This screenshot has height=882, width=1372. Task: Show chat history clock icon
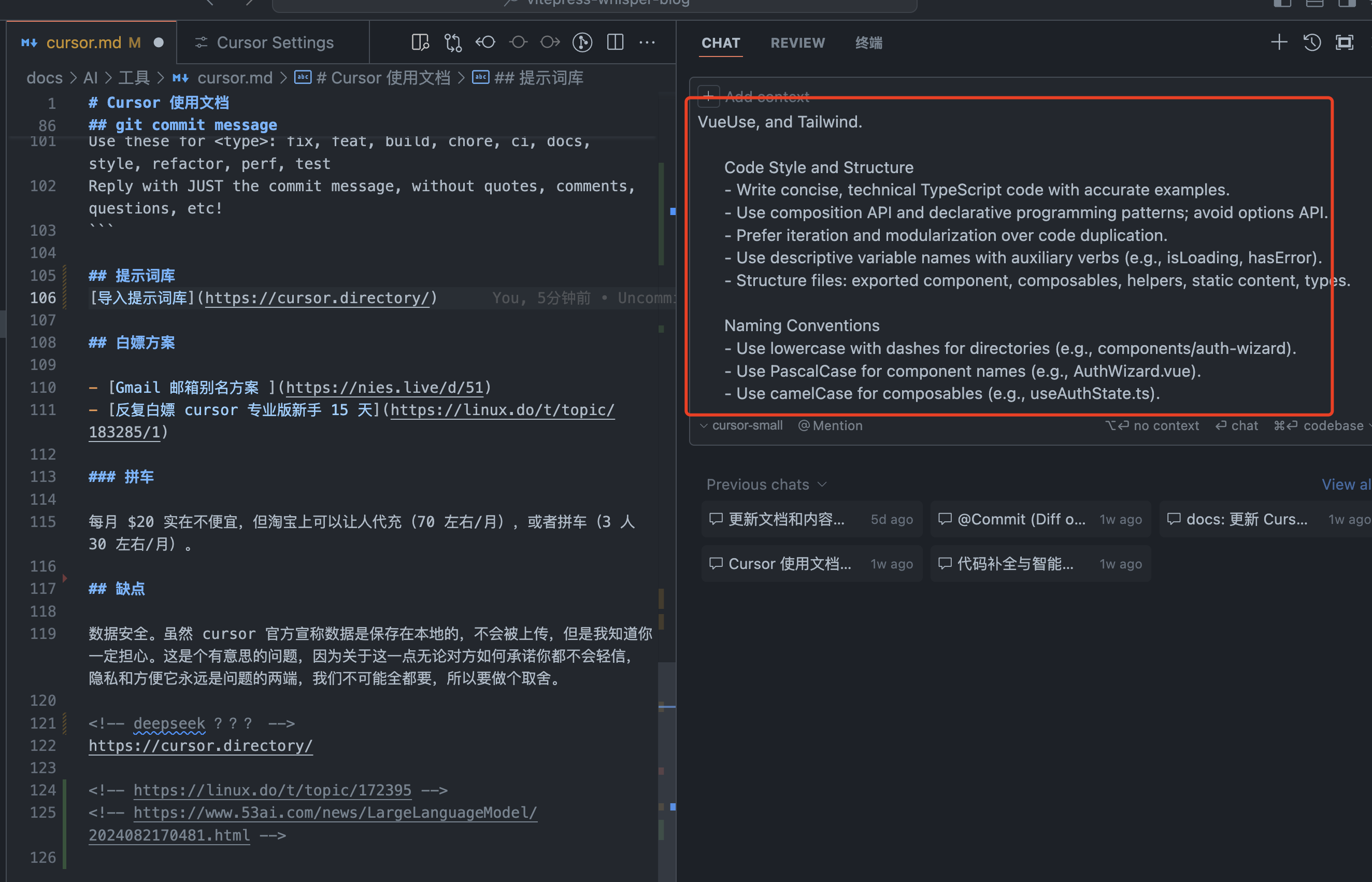point(1312,42)
